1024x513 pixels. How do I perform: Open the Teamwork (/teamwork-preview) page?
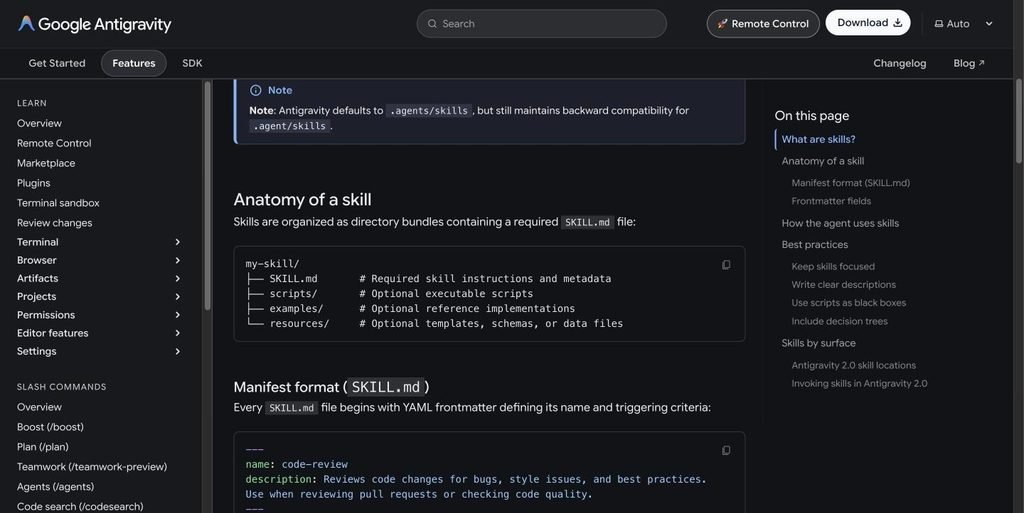92,467
